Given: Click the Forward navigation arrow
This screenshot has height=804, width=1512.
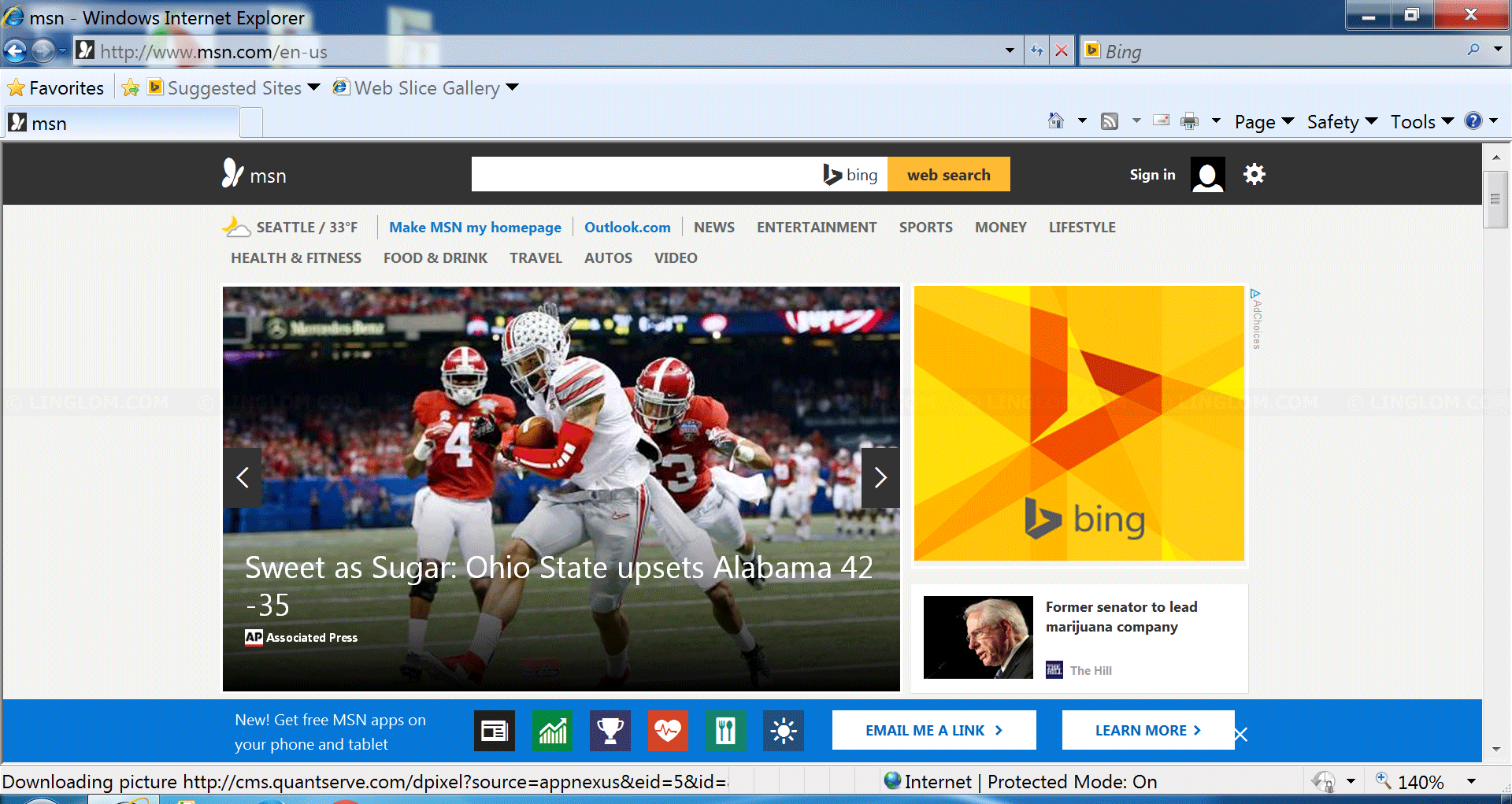Looking at the screenshot, I should pyautogui.click(x=43, y=51).
